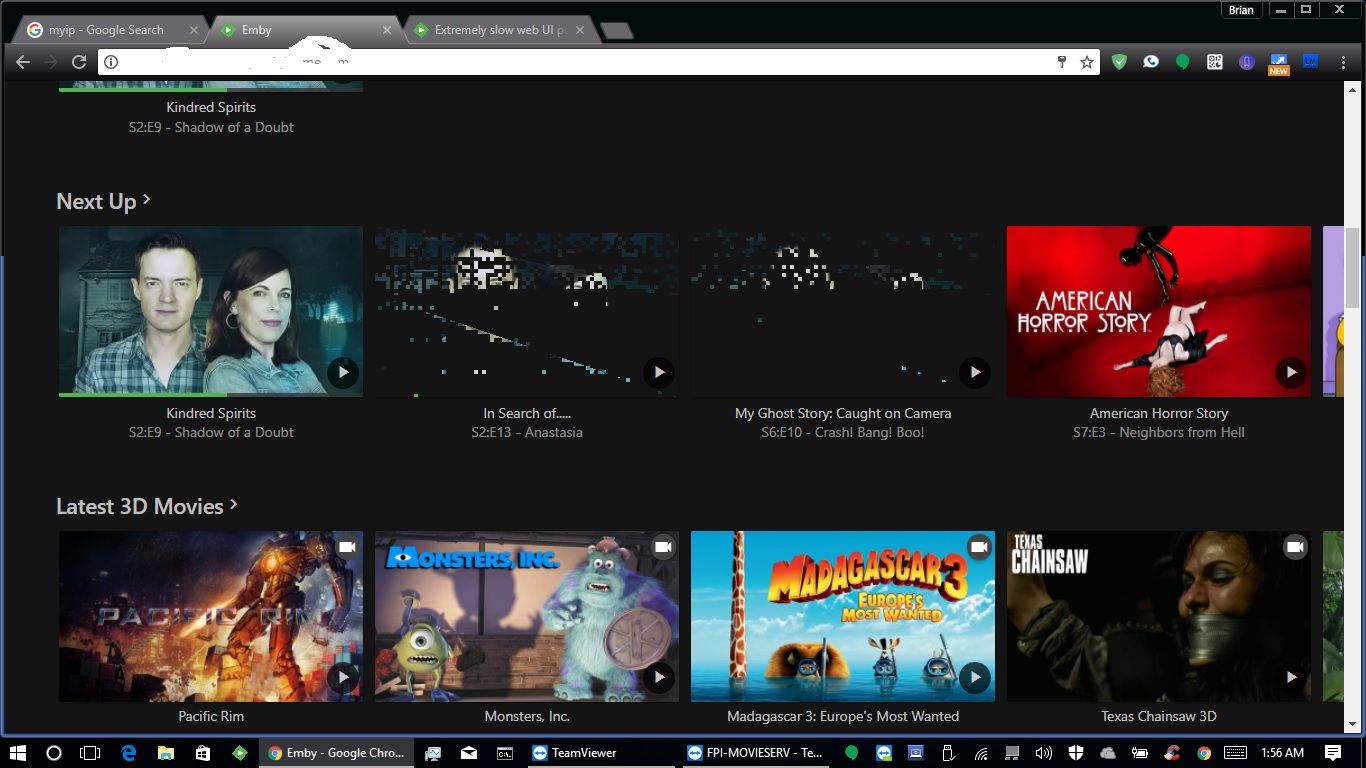
Task: Click trailer camera icon on Pacific Rim
Action: click(346, 547)
